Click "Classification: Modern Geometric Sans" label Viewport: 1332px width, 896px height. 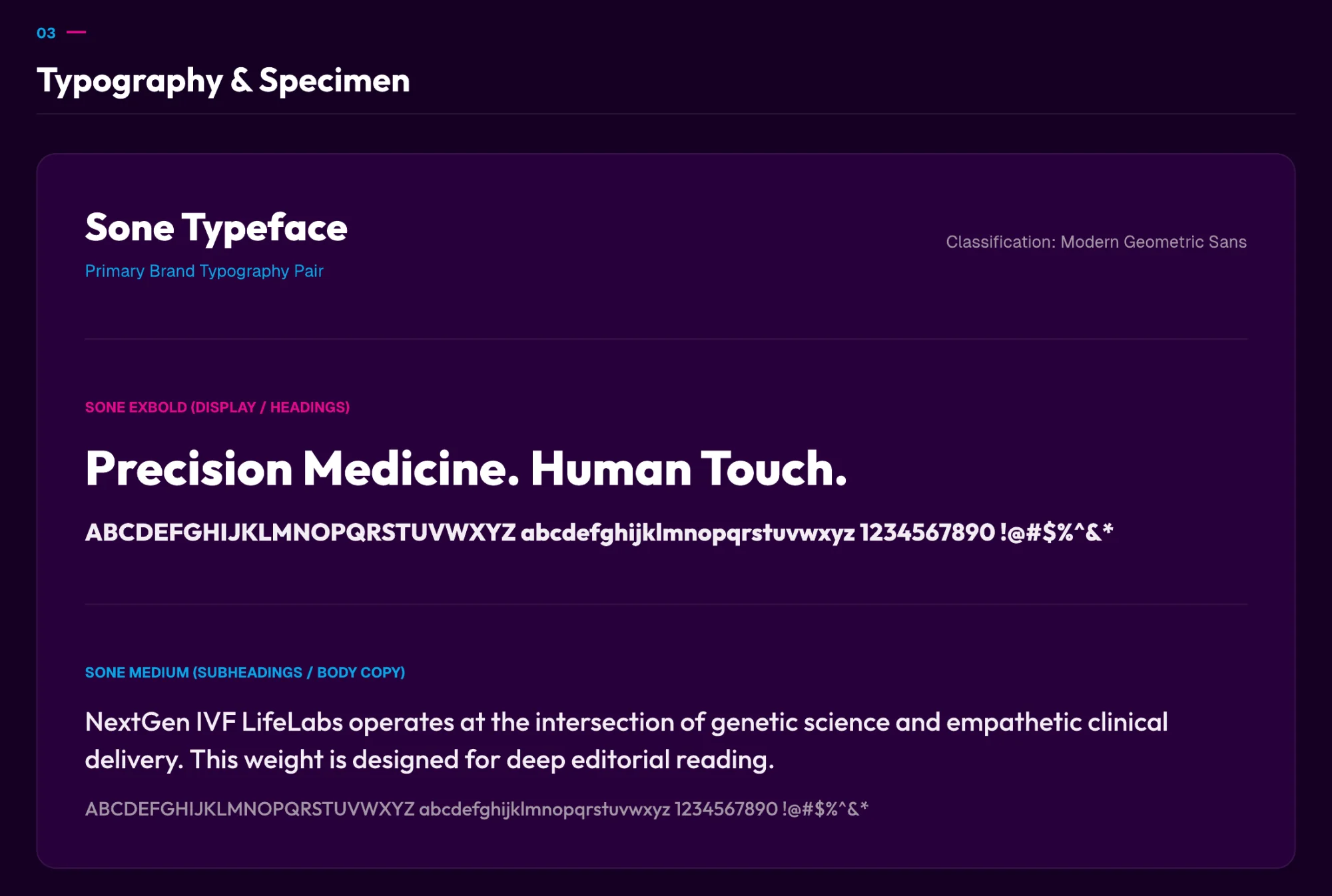tap(1096, 242)
